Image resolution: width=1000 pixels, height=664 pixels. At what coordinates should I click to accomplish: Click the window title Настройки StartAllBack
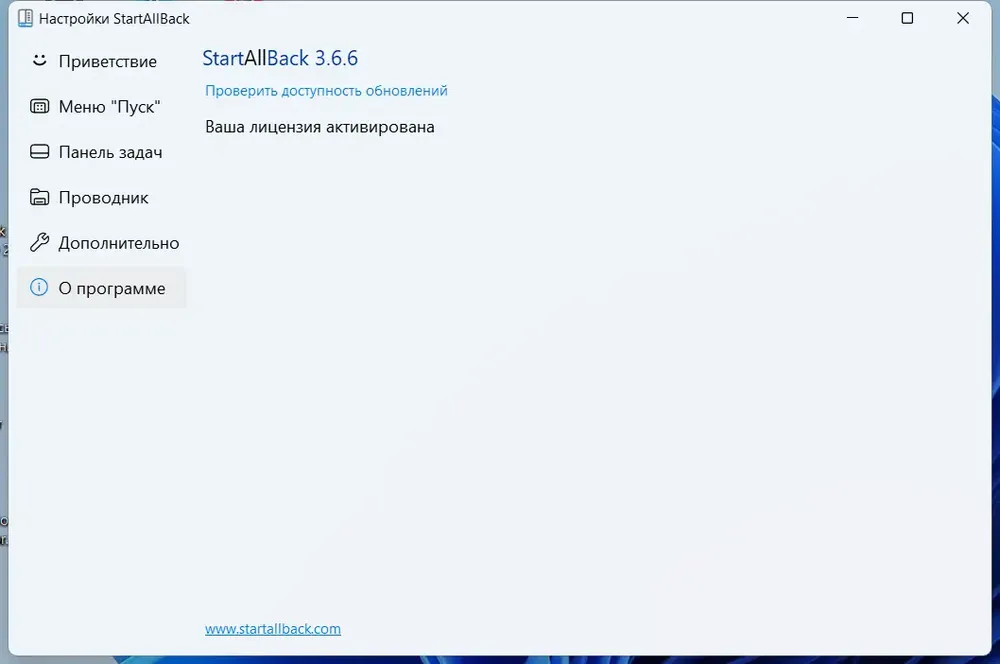[114, 18]
